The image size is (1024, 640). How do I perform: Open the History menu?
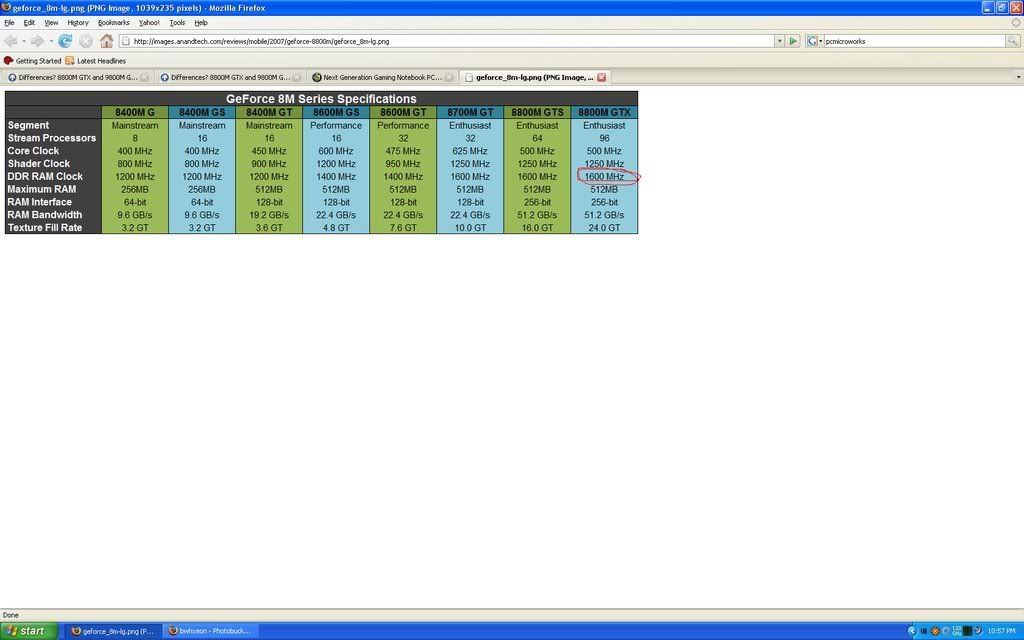pyautogui.click(x=78, y=23)
